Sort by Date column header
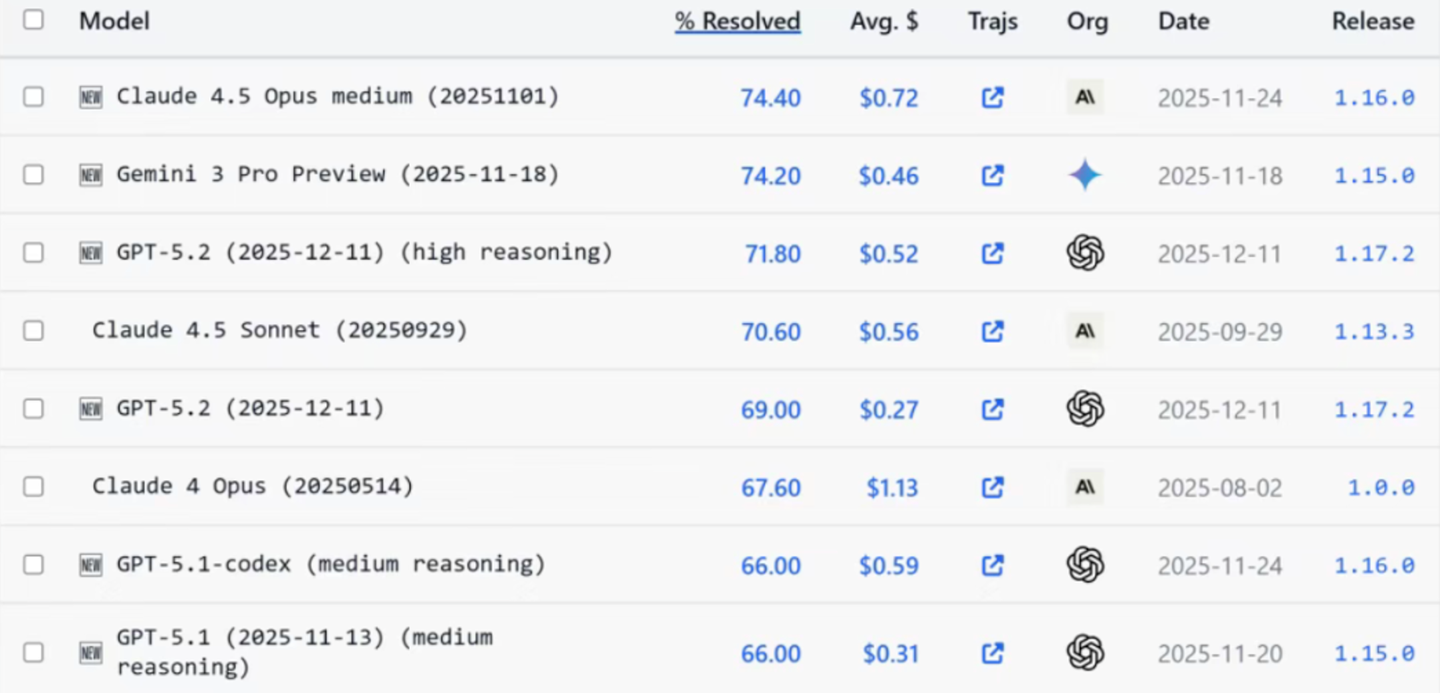This screenshot has height=693, width=1440. [1183, 21]
